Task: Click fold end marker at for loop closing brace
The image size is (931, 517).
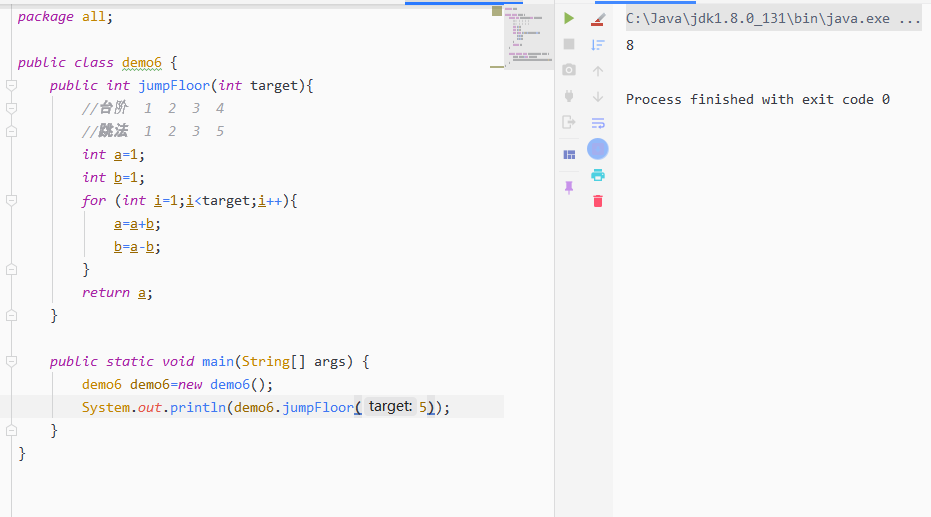Action: 11,269
